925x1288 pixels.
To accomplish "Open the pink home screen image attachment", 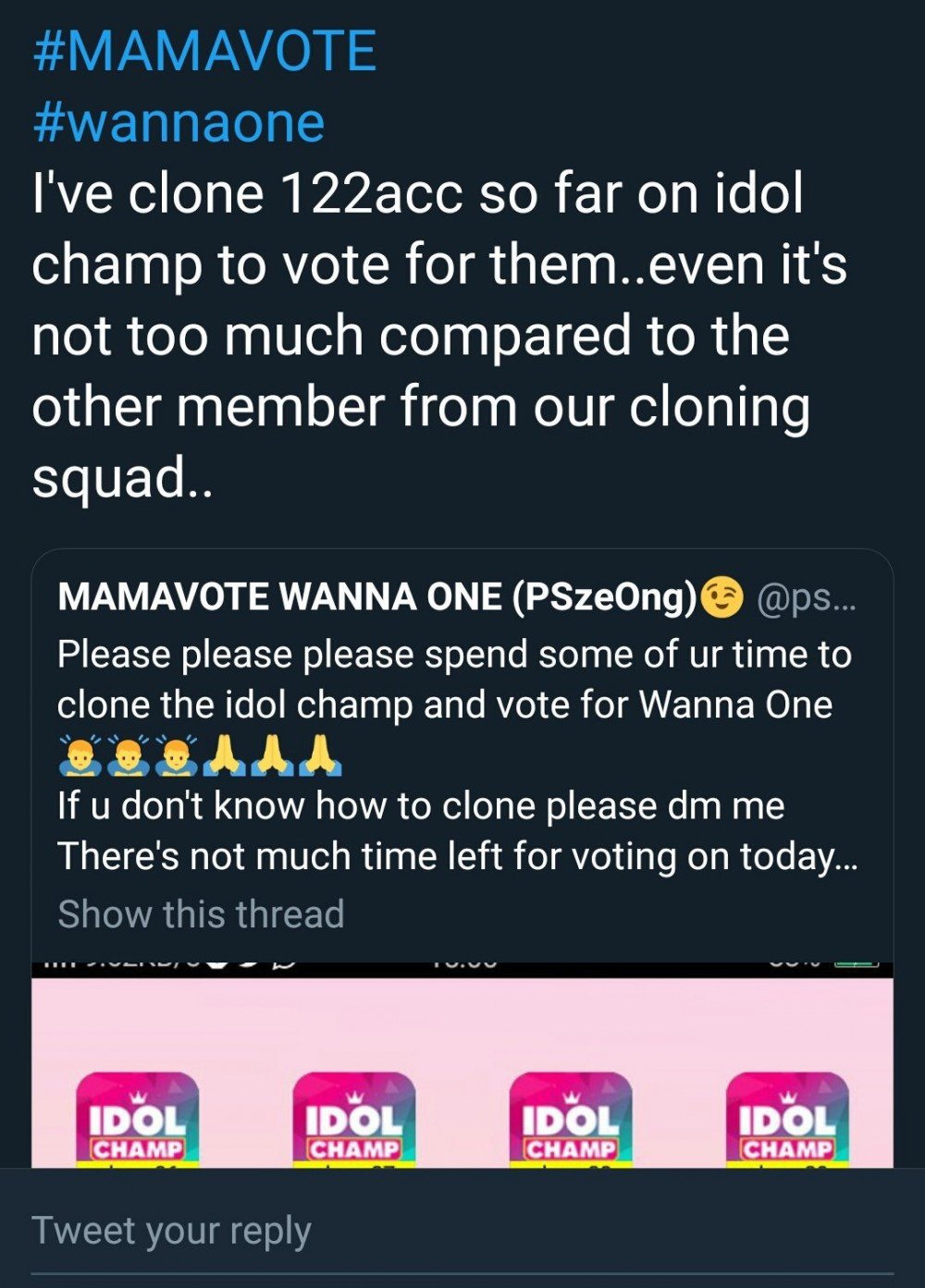I will point(462,1065).
